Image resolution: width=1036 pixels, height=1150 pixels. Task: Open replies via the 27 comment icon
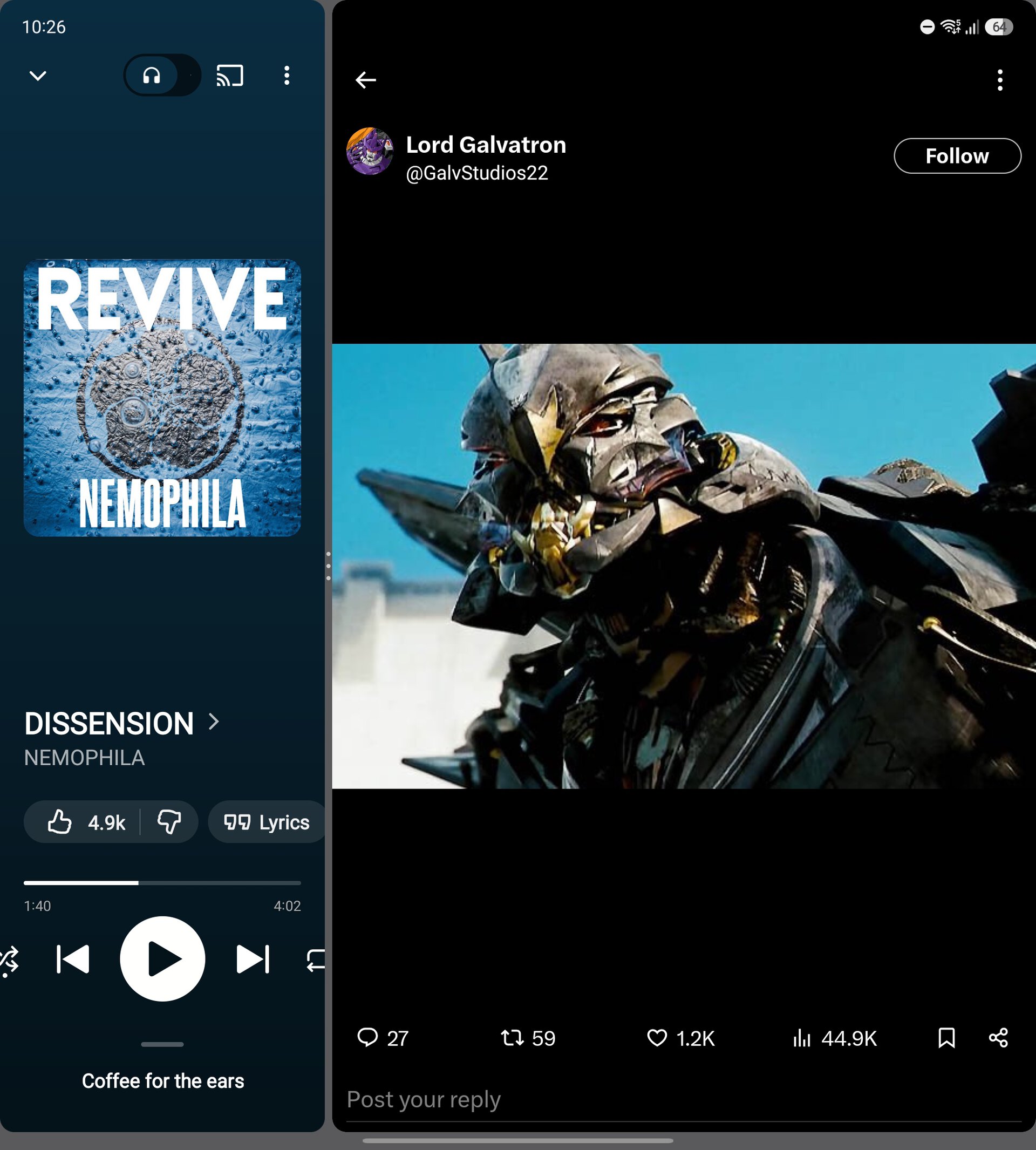point(382,1038)
